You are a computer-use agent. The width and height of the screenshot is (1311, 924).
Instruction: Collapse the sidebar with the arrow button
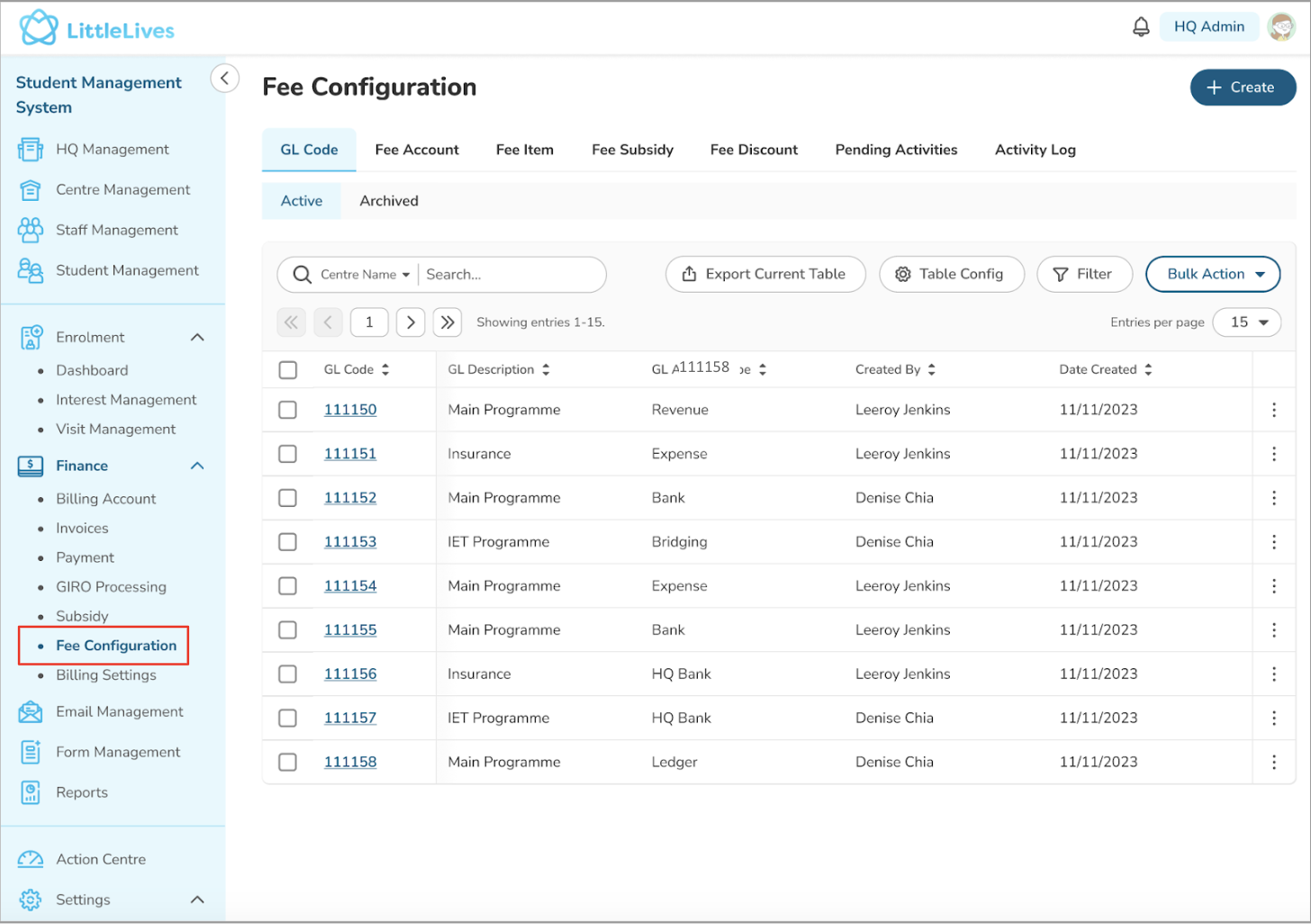click(x=225, y=78)
